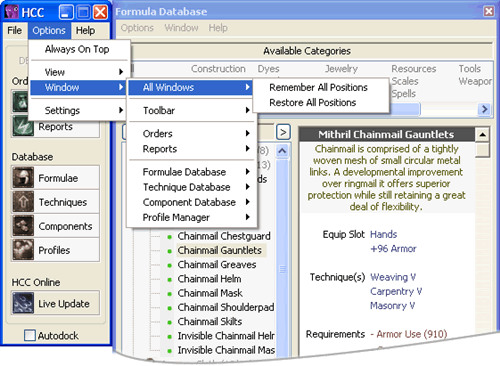Expand the Settings submenu arrow

121,110
